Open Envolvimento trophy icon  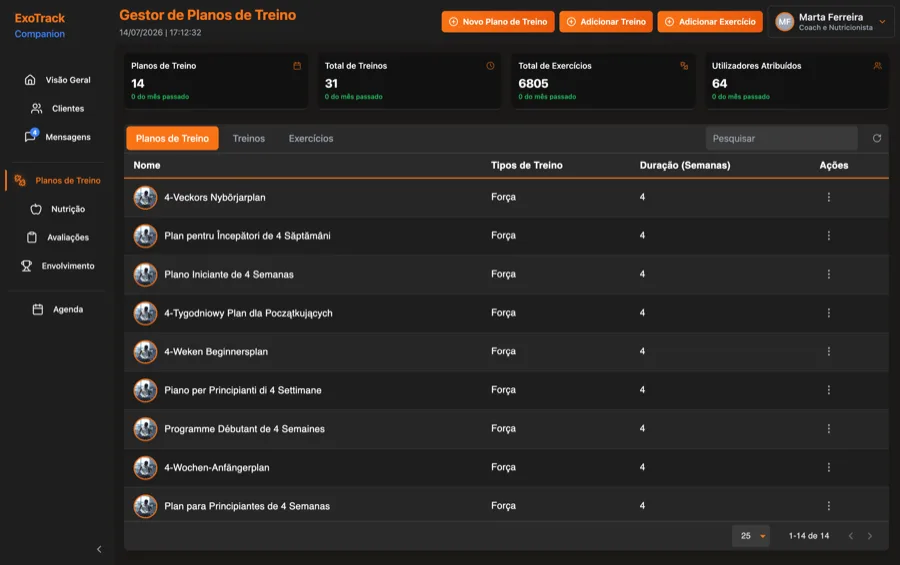[x=26, y=266]
